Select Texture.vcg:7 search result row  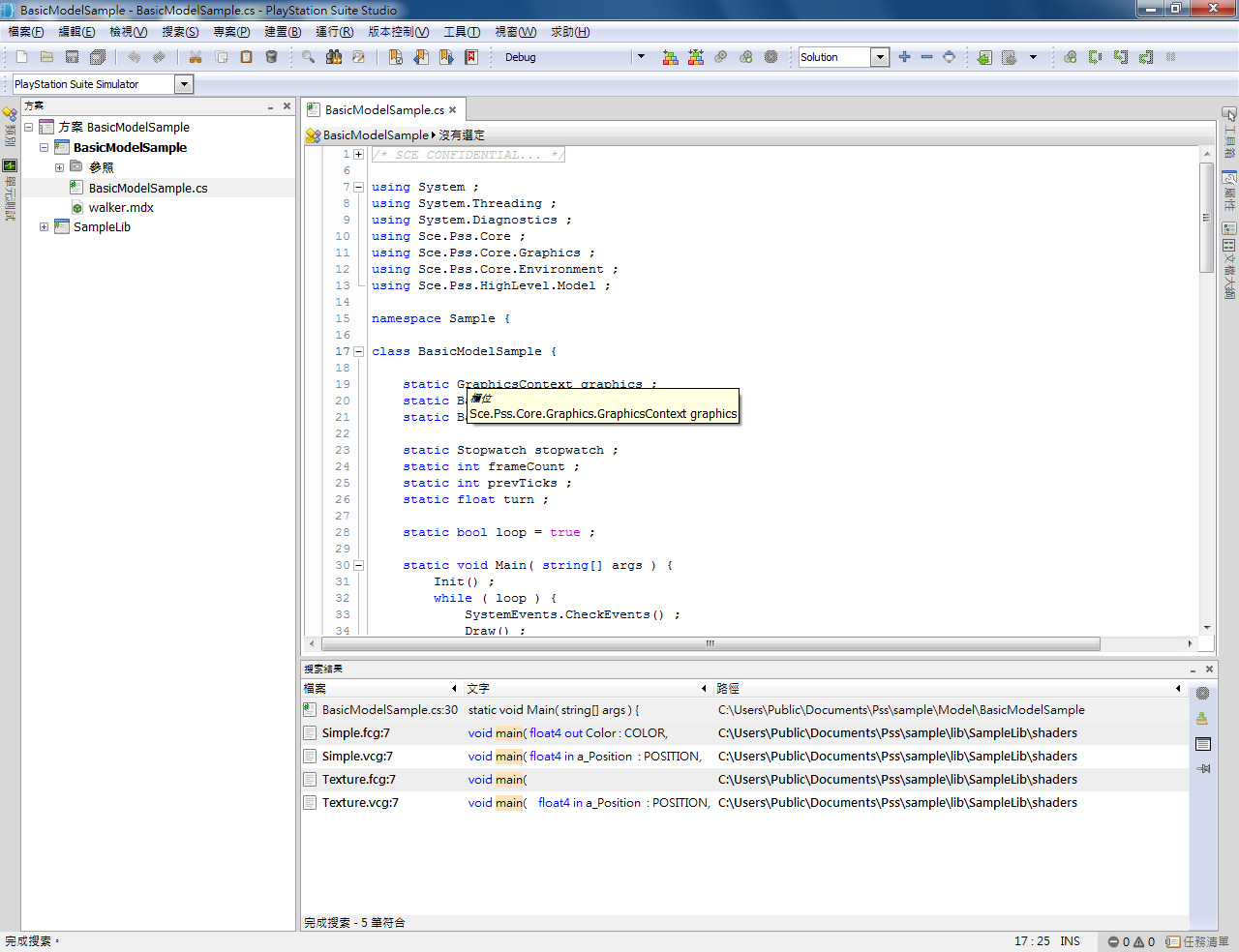point(744,802)
